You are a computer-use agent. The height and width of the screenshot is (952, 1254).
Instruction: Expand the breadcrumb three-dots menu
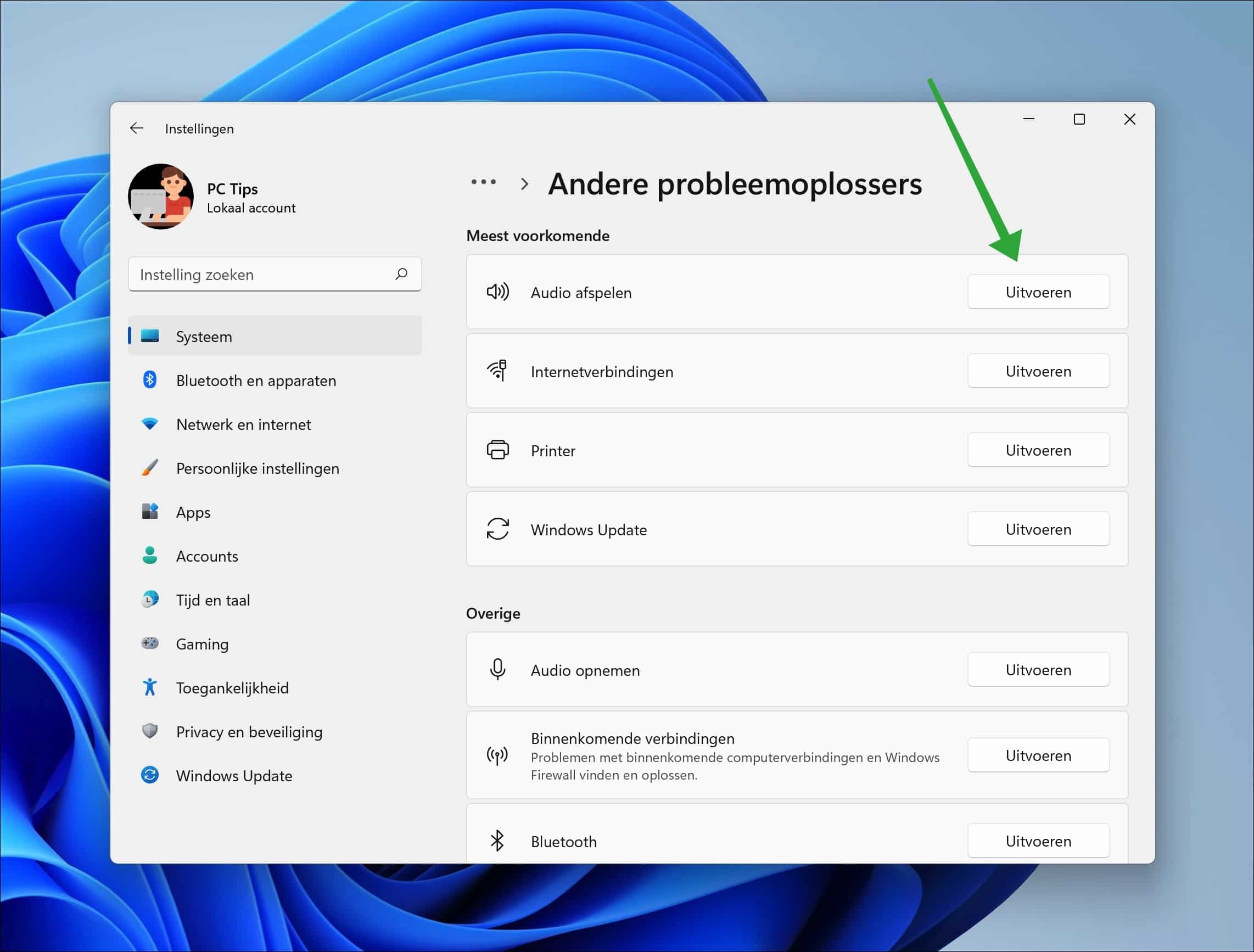pos(484,182)
